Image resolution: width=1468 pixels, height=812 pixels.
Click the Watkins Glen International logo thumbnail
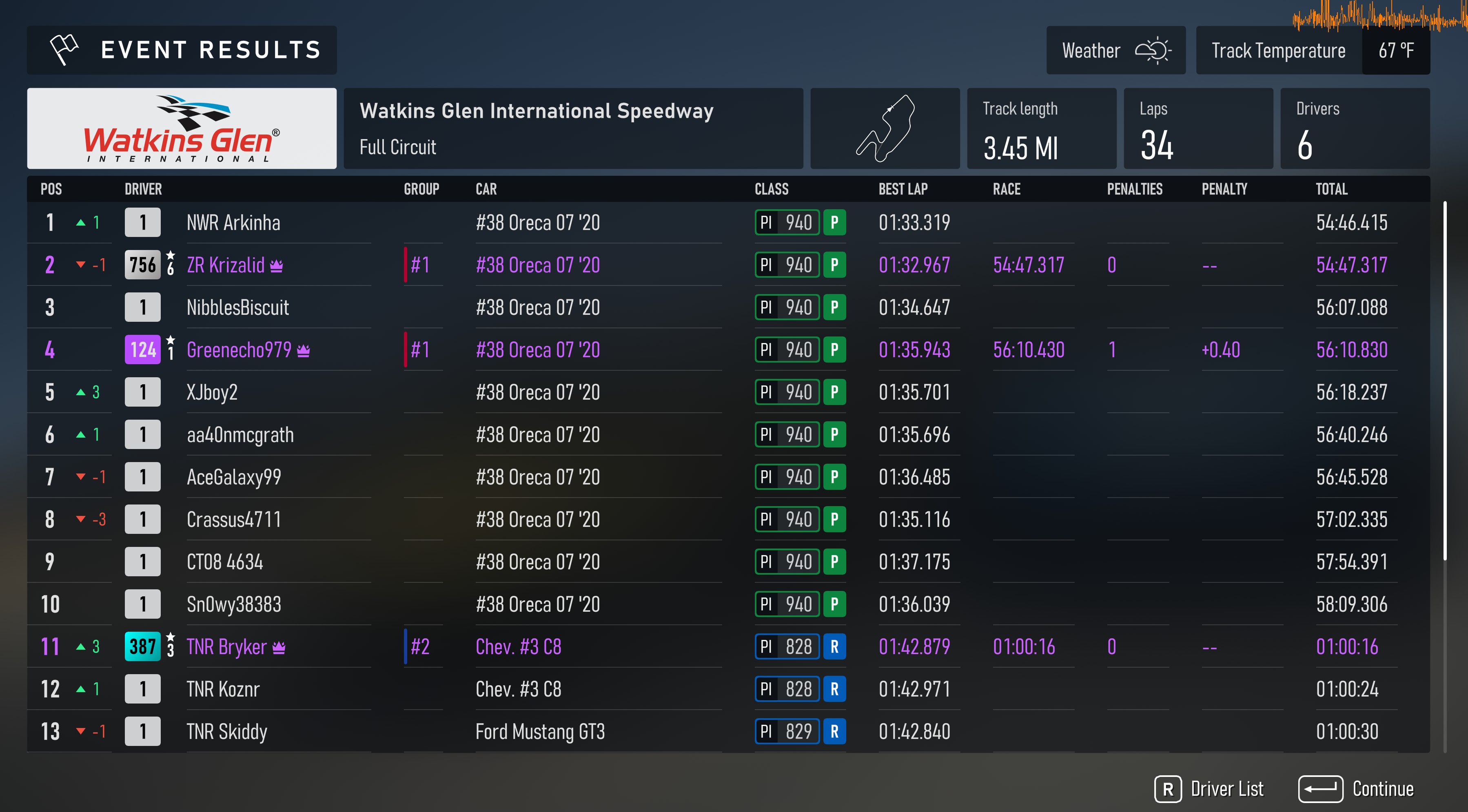[182, 128]
